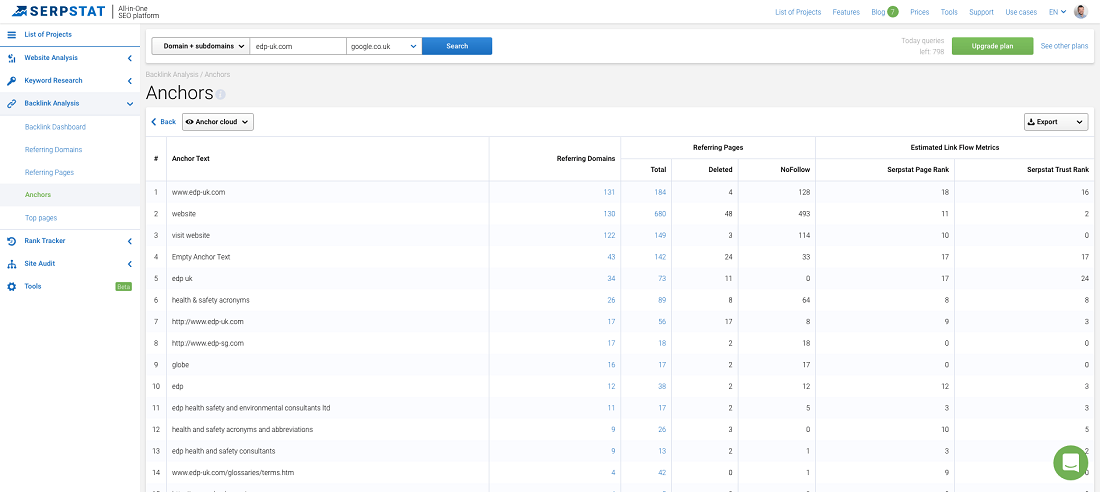Click the hamburger icon beside List of Projects
Screen dimensions: 1100x492
(11, 34)
